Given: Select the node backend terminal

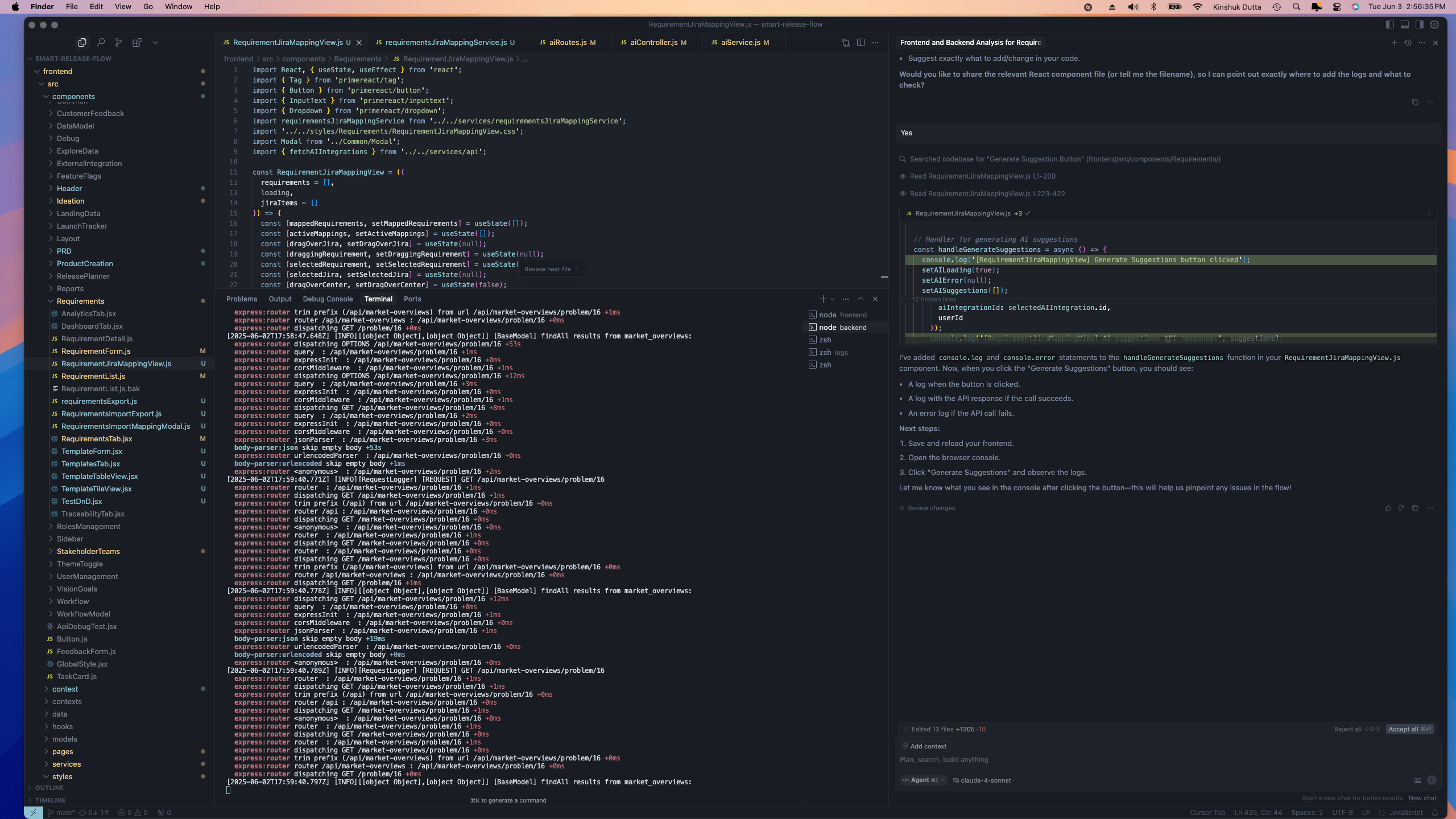Looking at the screenshot, I should pyautogui.click(x=844, y=328).
